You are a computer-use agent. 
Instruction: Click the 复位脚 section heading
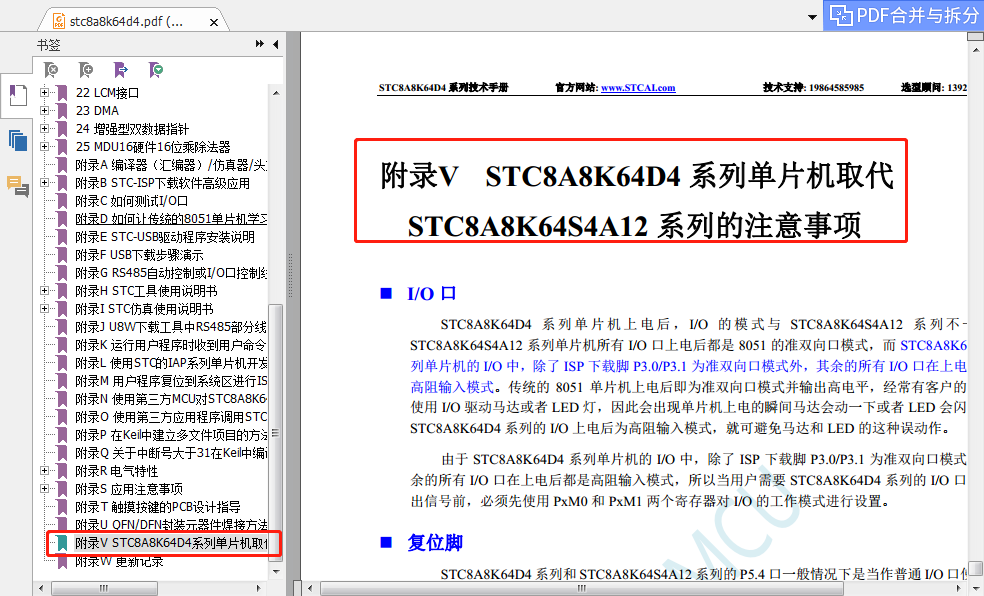click(x=435, y=543)
